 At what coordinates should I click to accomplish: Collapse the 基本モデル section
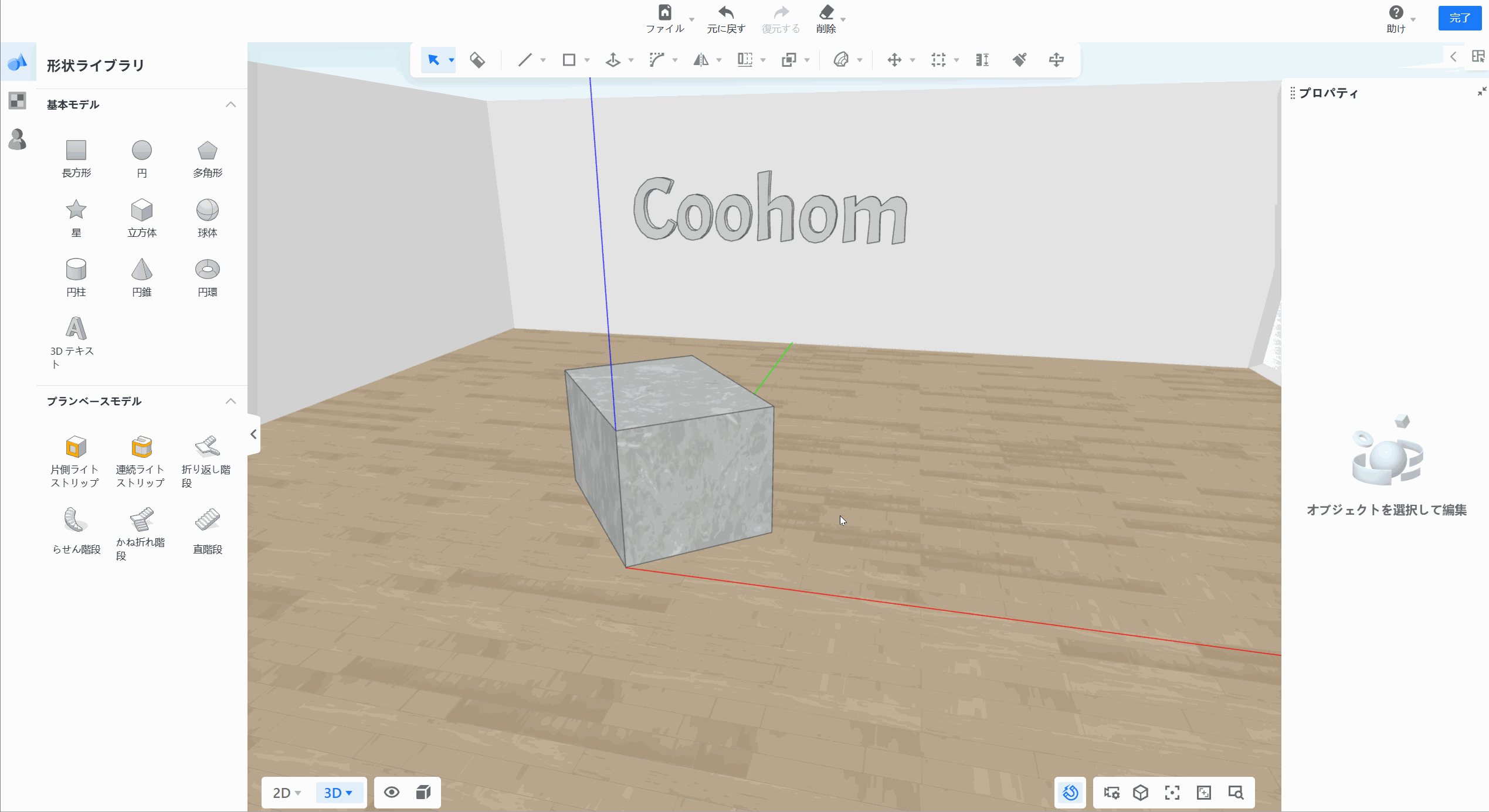(231, 104)
